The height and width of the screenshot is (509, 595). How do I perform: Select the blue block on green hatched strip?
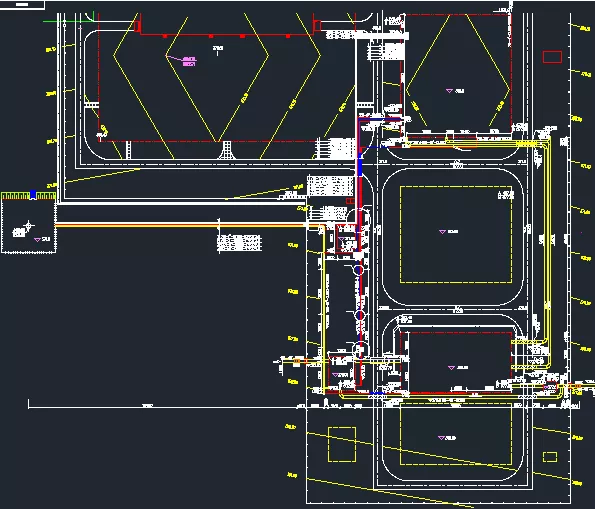[x=33, y=194]
